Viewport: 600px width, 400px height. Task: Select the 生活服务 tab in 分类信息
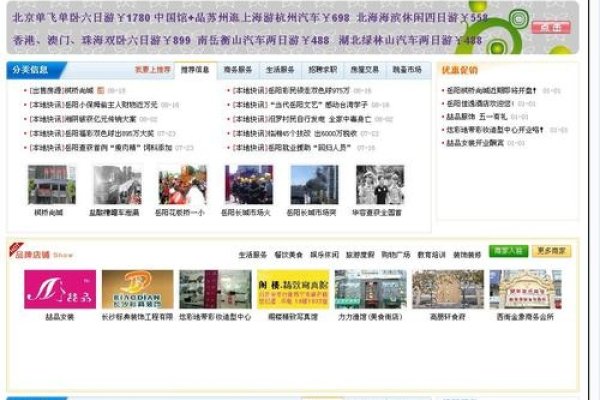point(279,71)
